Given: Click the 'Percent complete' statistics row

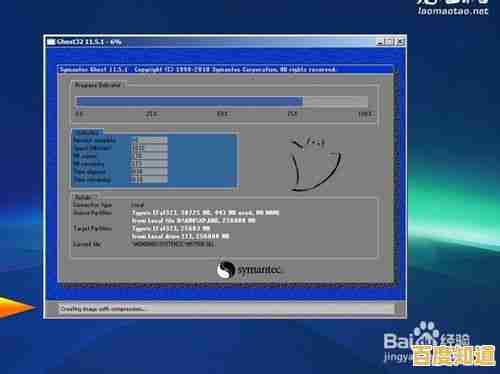Looking at the screenshot, I should (121, 140).
